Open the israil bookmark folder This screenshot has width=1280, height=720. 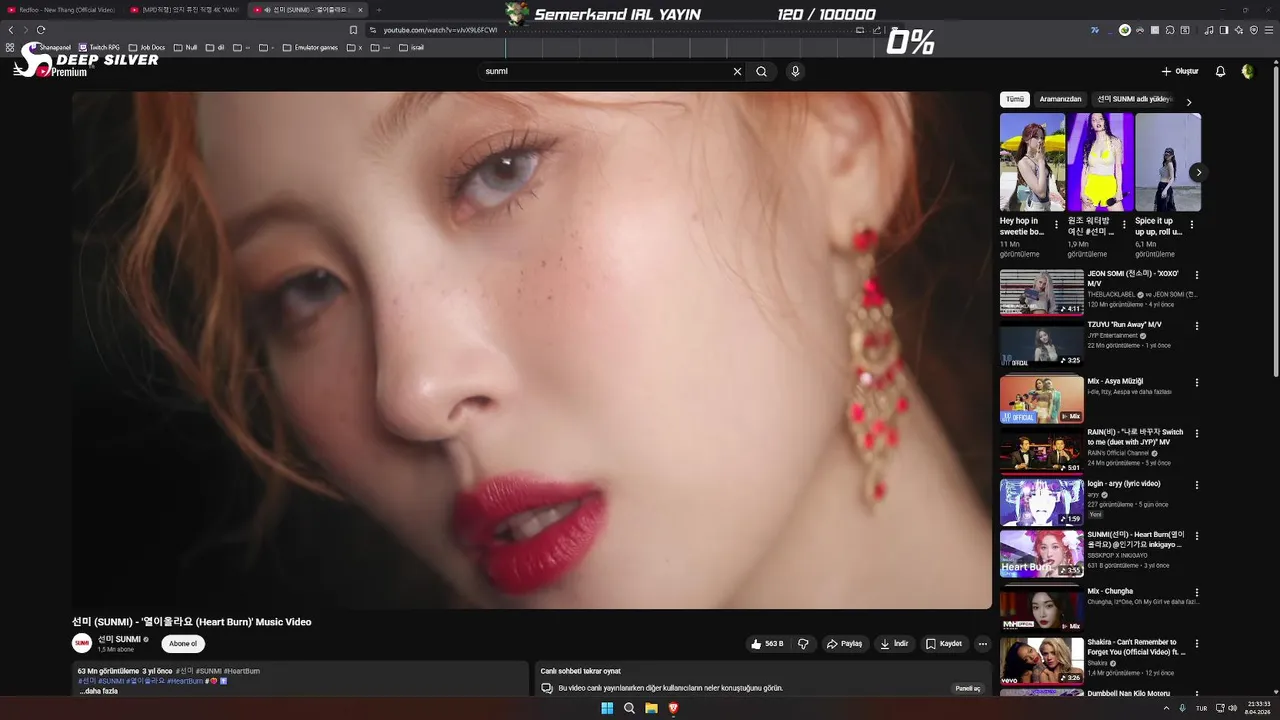point(411,47)
